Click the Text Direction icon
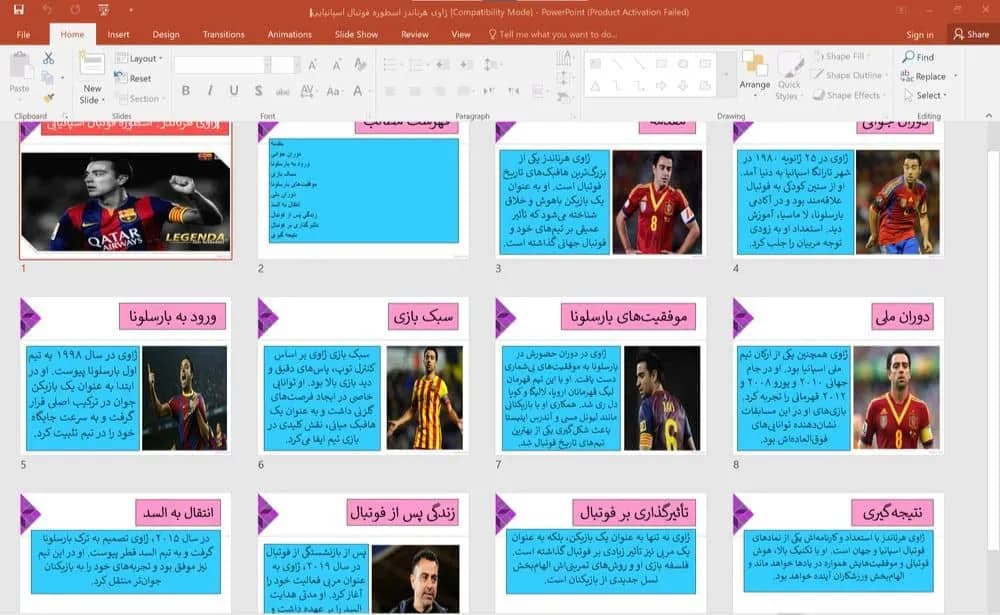The image size is (1000, 615). (564, 58)
